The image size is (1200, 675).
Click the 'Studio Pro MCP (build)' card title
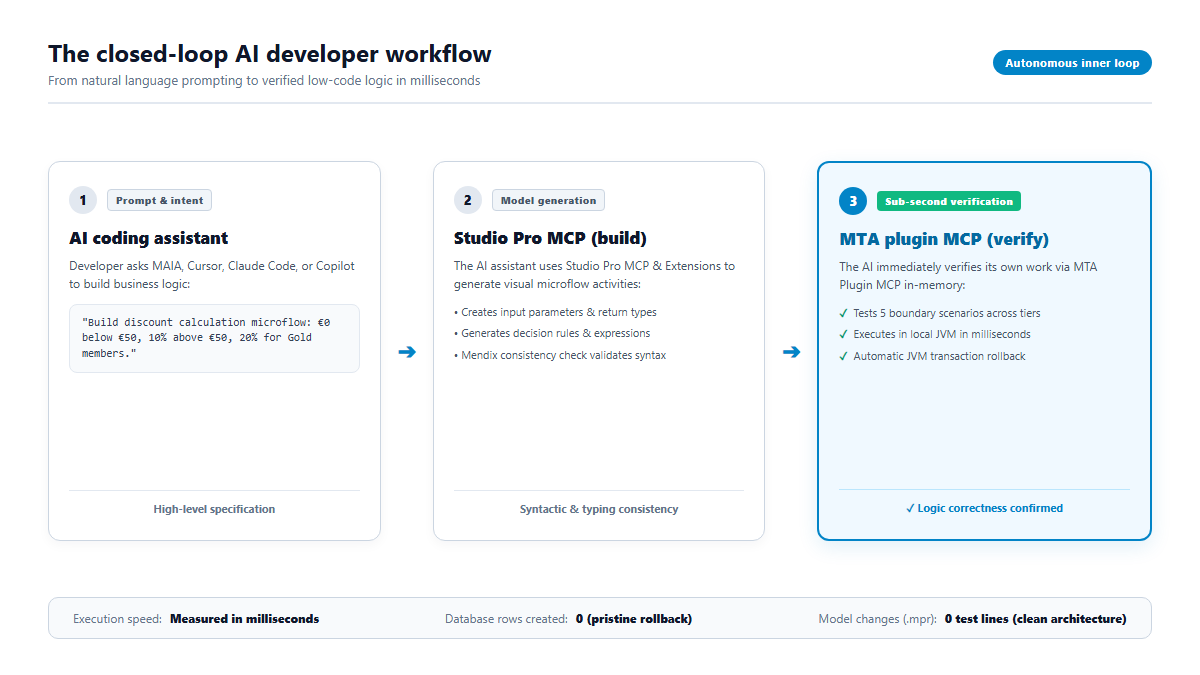tap(550, 238)
